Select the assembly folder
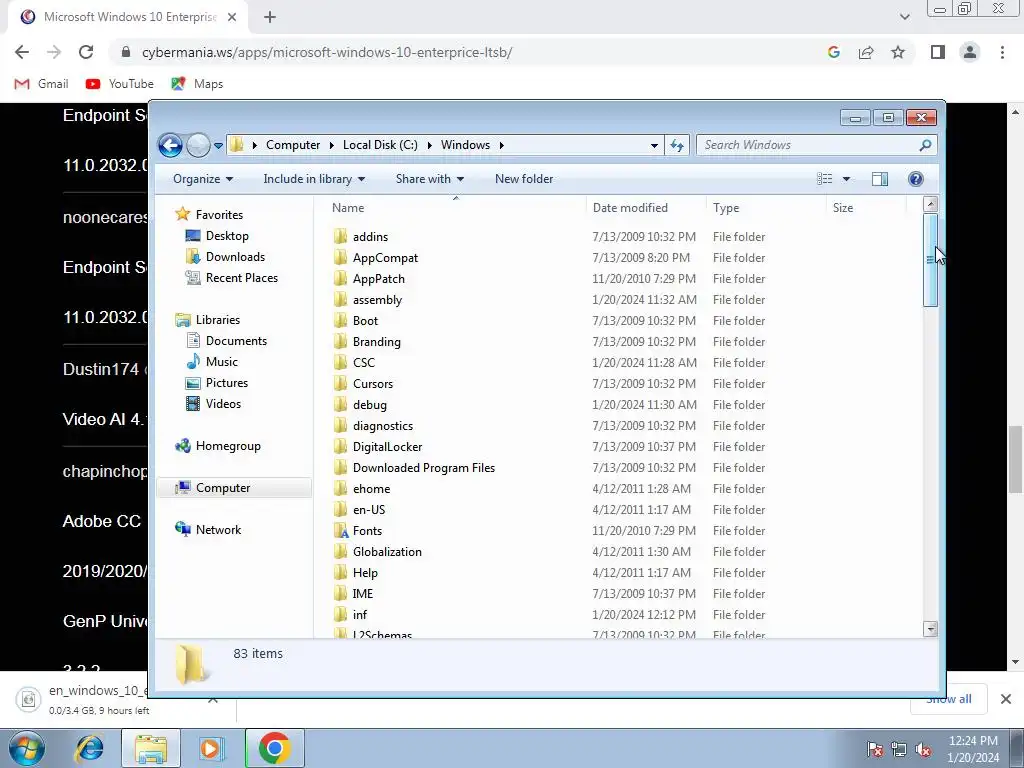Image resolution: width=1024 pixels, height=768 pixels. tap(377, 300)
